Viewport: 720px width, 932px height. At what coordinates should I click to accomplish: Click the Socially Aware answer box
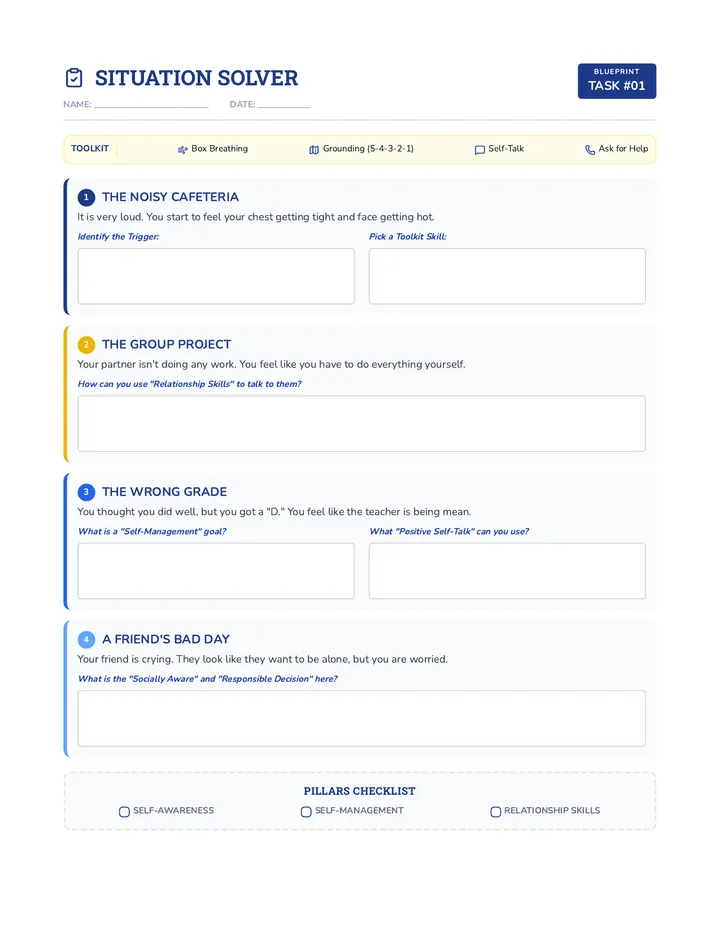(361, 719)
